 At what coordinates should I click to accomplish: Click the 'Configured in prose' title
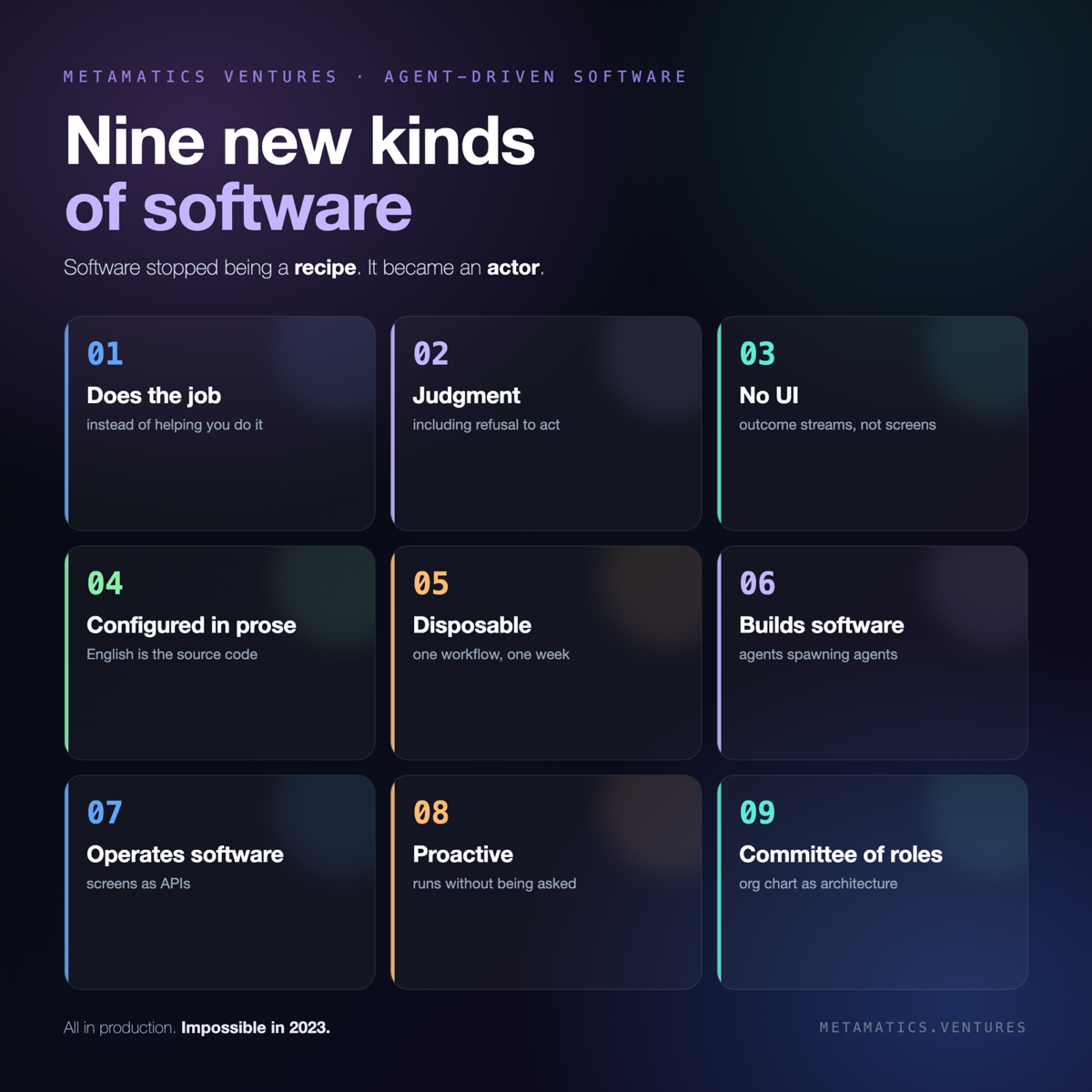coord(191,625)
